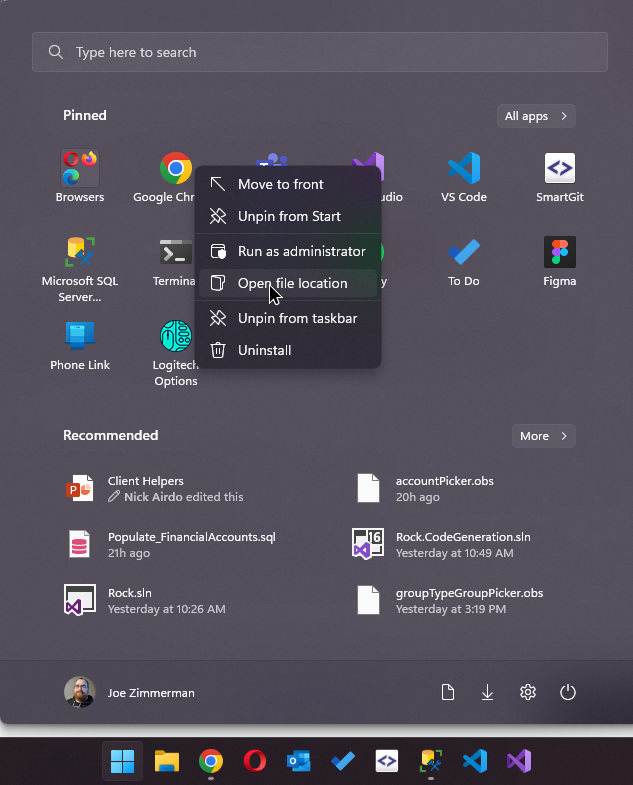
Task: Open Outlook from the taskbar
Action: coord(298,761)
